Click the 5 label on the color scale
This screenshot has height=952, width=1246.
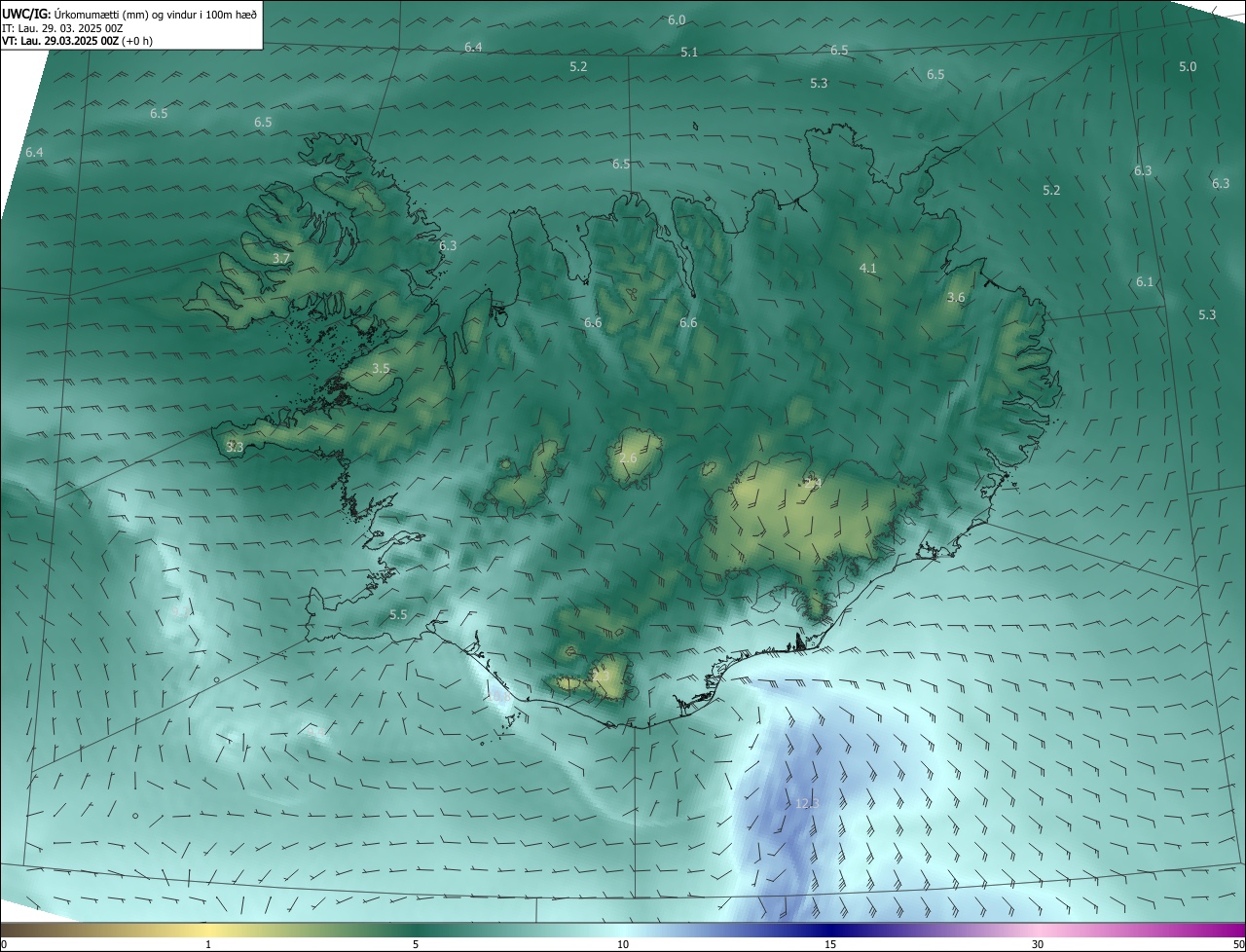pyautogui.click(x=416, y=945)
